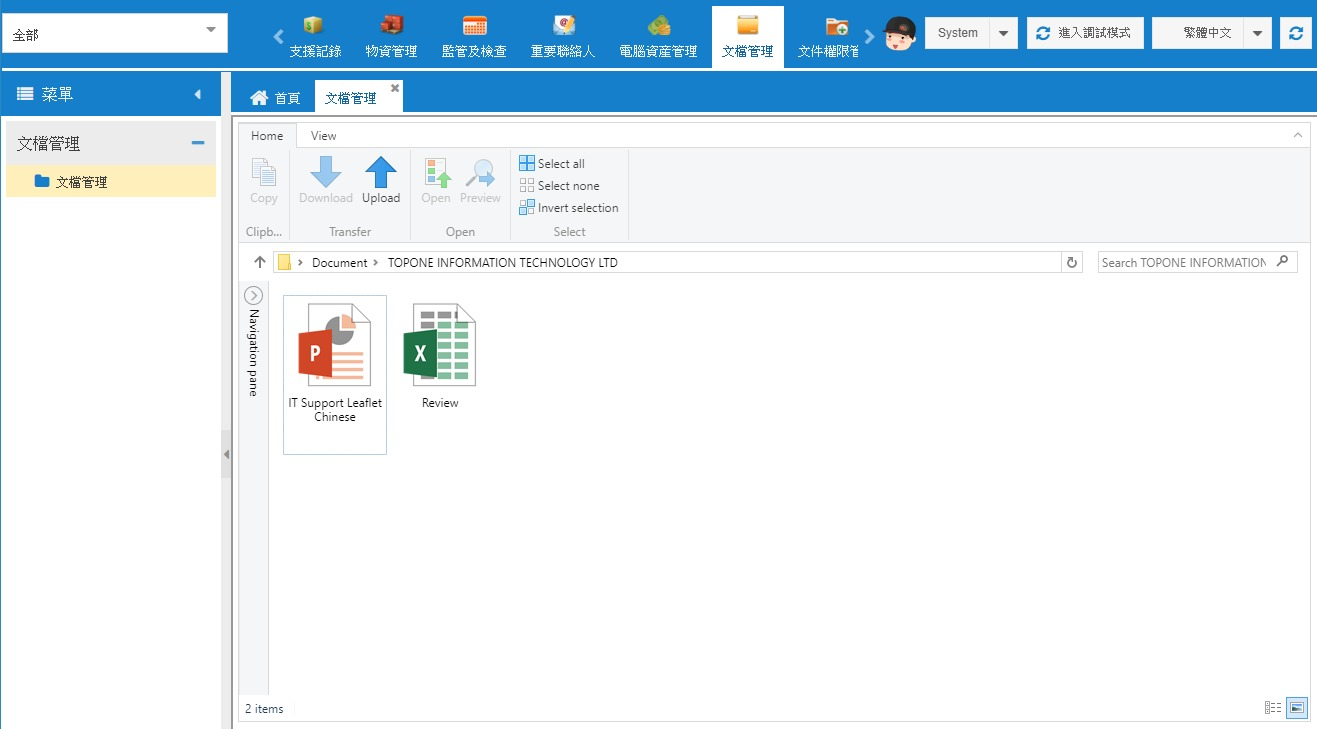Click the Upload arrow icon
Viewport: 1317px width, 729px height.
click(x=381, y=174)
